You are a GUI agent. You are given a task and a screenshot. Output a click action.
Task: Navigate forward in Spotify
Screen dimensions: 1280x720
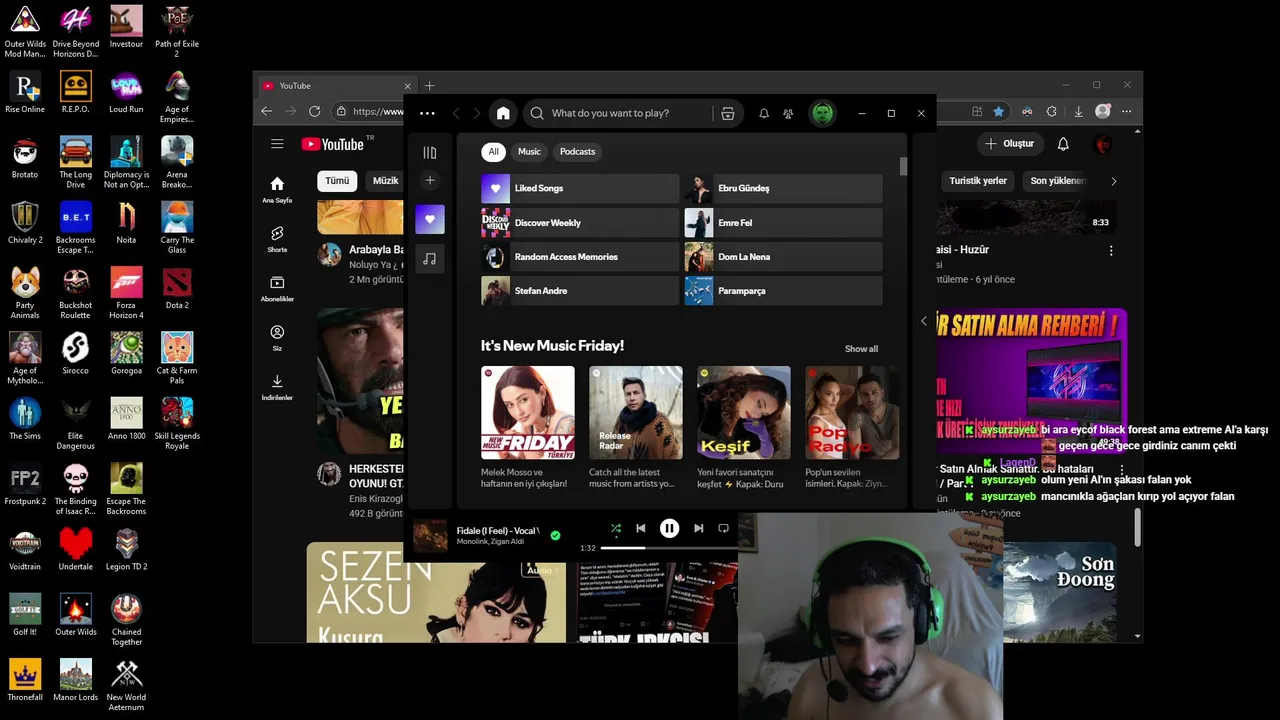tap(477, 114)
